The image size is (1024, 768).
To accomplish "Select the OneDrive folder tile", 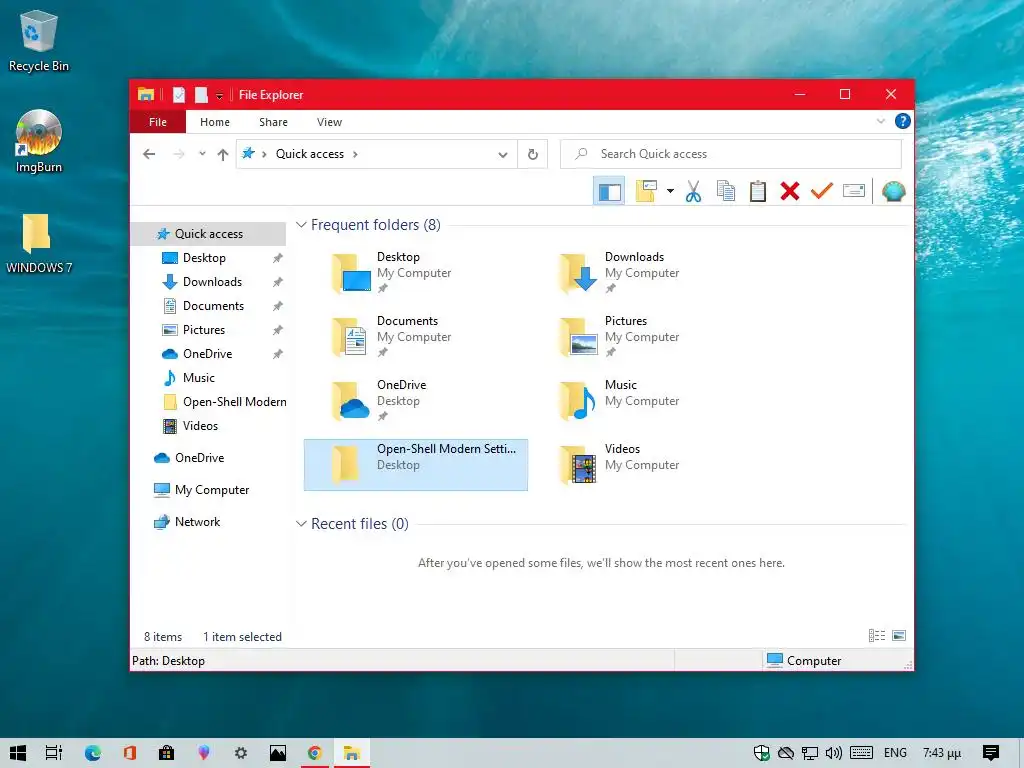I will 415,401.
